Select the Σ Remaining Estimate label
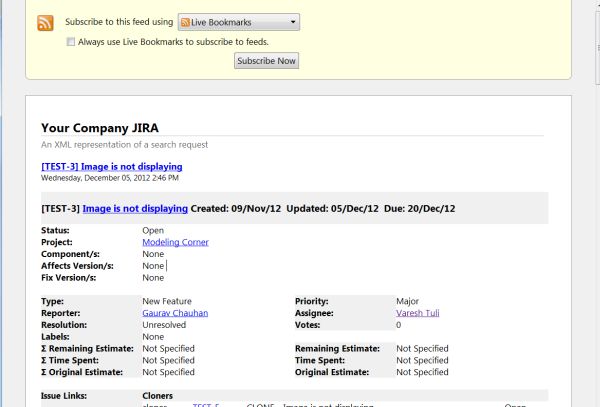 click(x=87, y=348)
